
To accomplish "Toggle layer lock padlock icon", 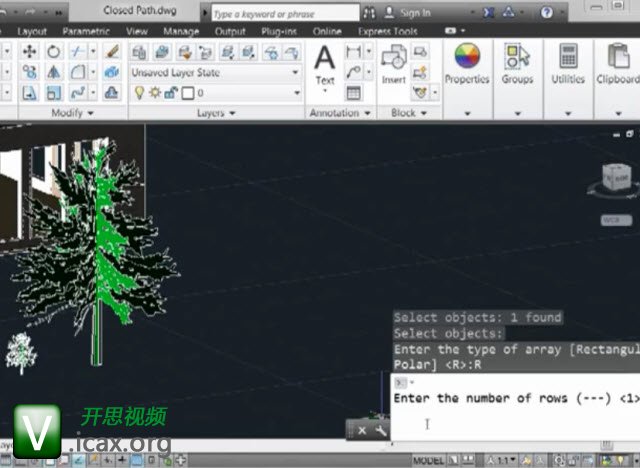I will tap(170, 93).
